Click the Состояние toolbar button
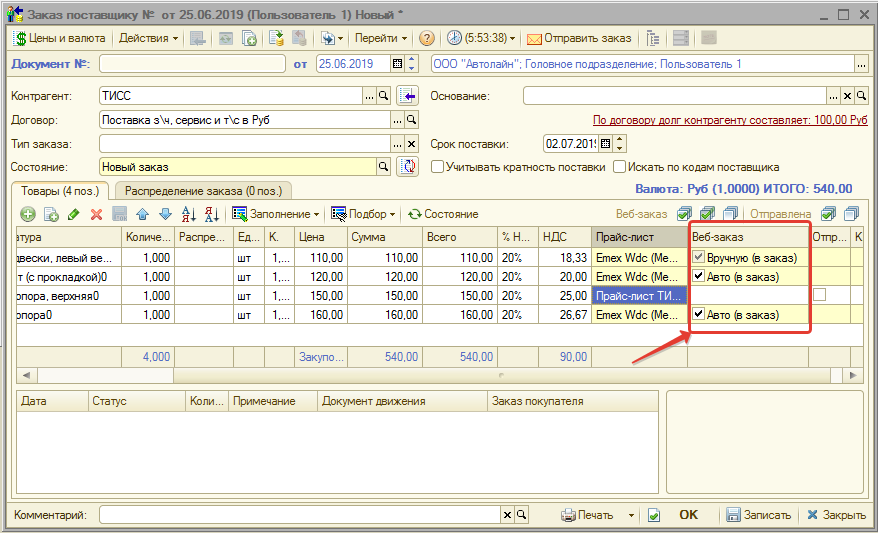 coord(442,214)
